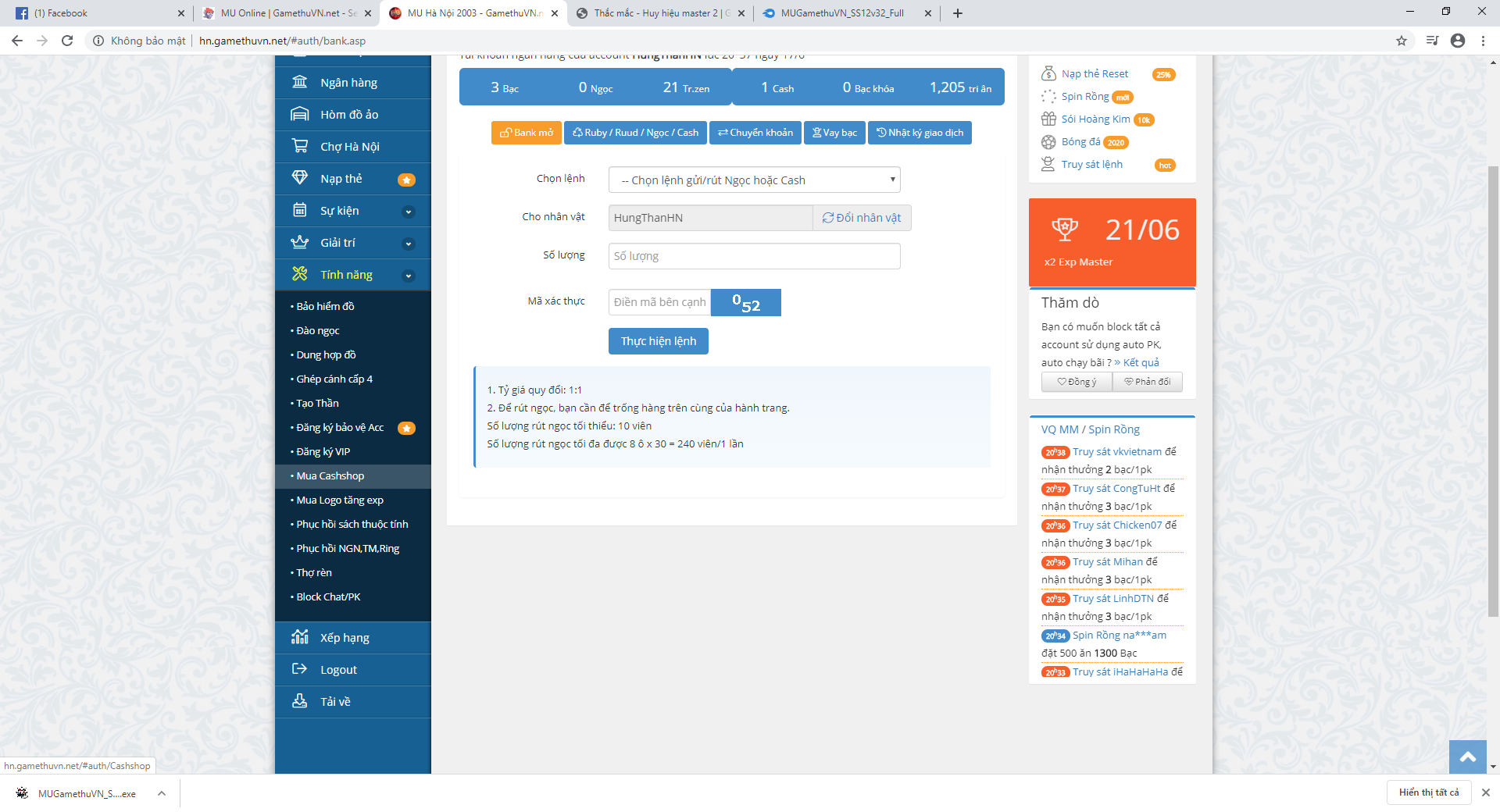This screenshot has height=812, width=1500.
Task: Select Mua Cashshop in the sidebar
Action: pos(330,476)
